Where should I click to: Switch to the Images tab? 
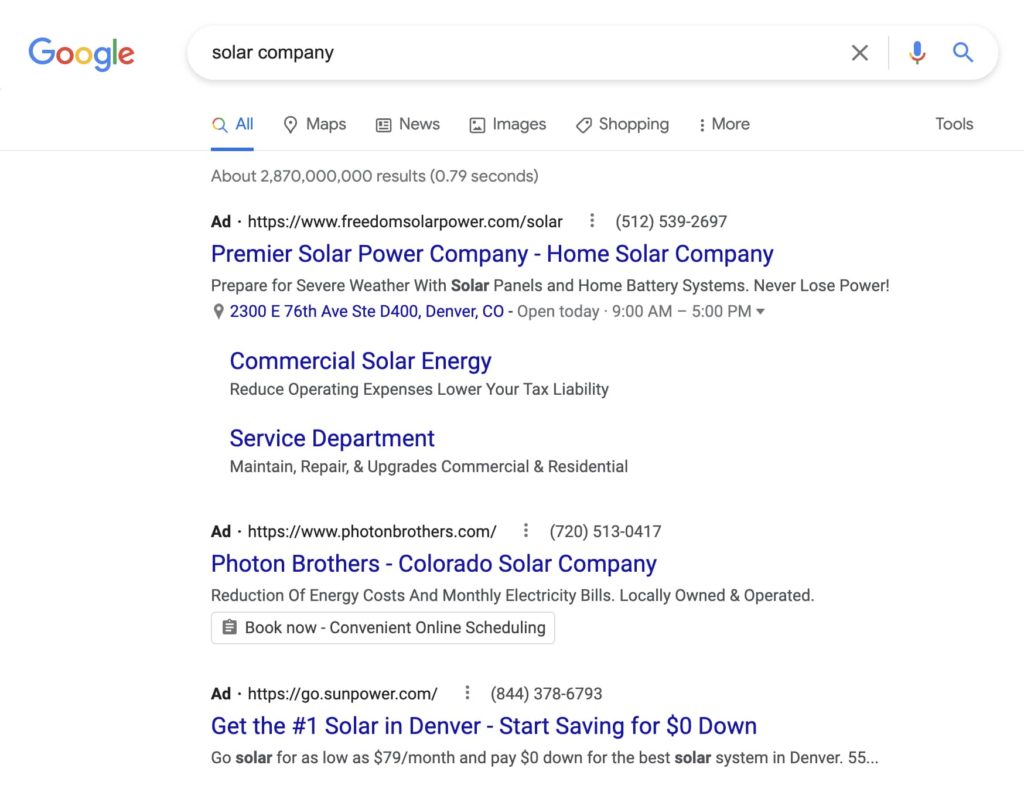click(x=508, y=124)
